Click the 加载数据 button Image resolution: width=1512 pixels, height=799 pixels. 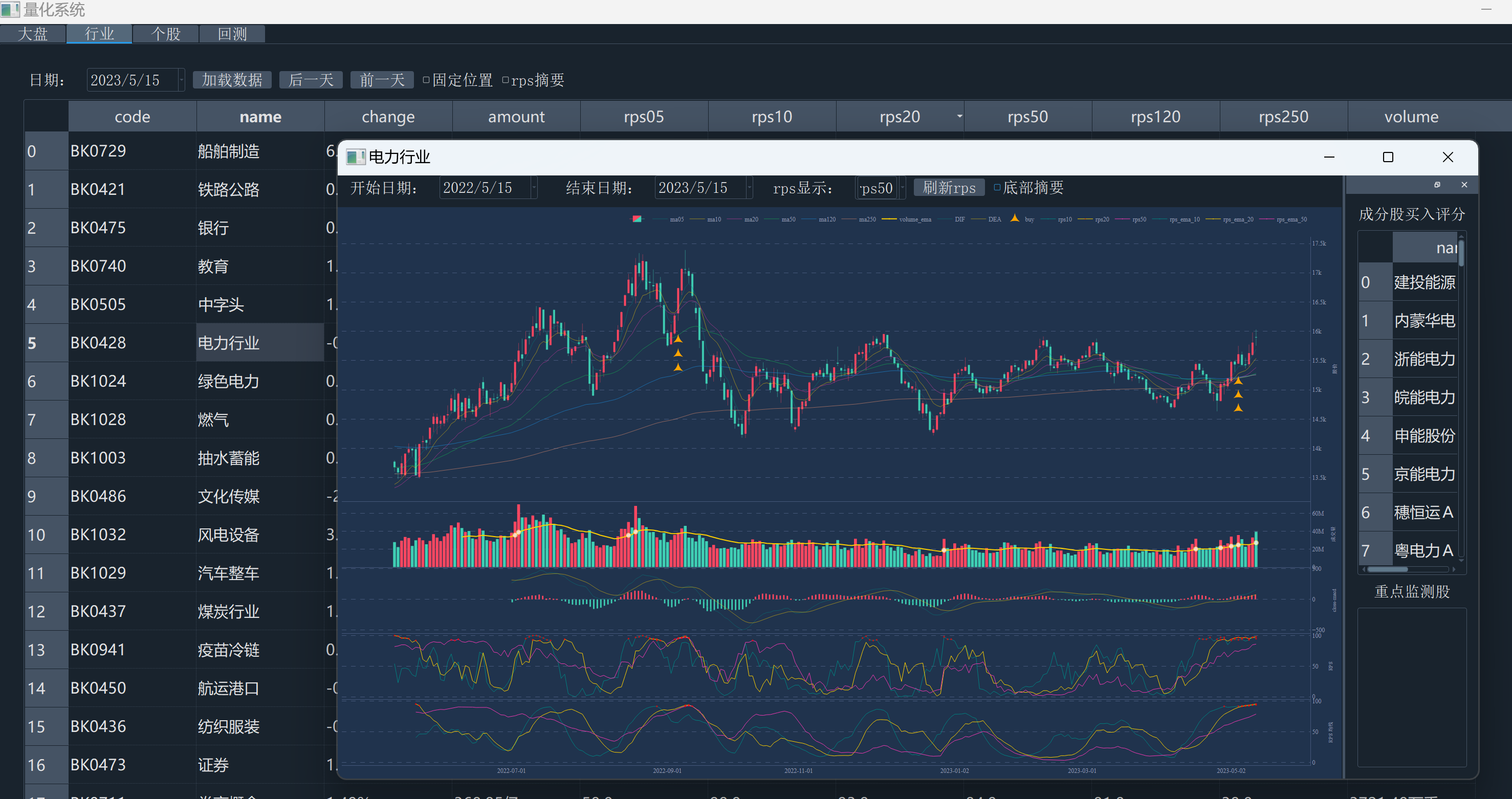coord(232,80)
